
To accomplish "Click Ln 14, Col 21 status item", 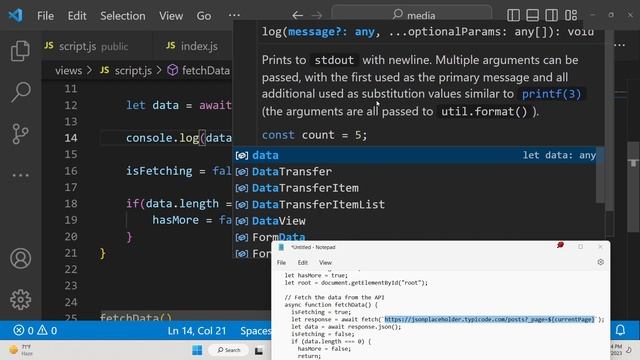I will [x=197, y=331].
